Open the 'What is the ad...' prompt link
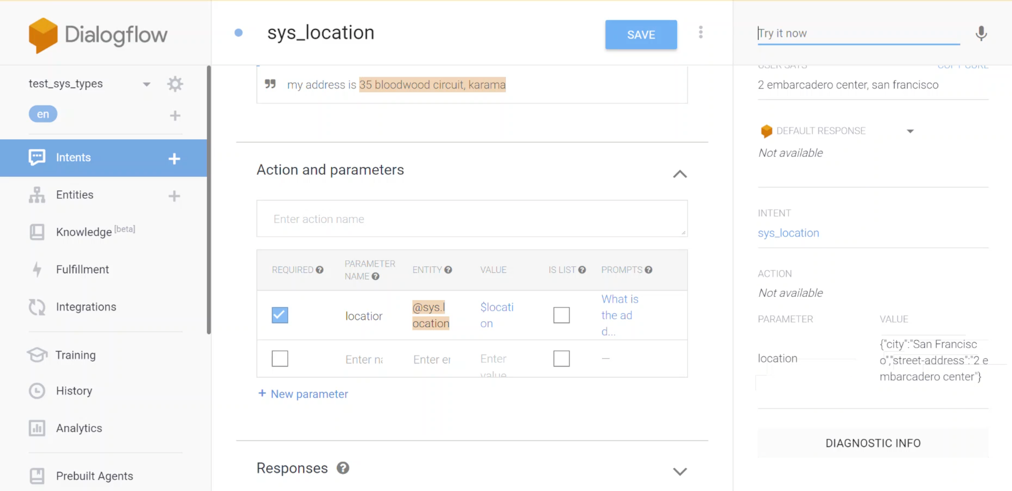This screenshot has height=491, width=1012. [620, 316]
